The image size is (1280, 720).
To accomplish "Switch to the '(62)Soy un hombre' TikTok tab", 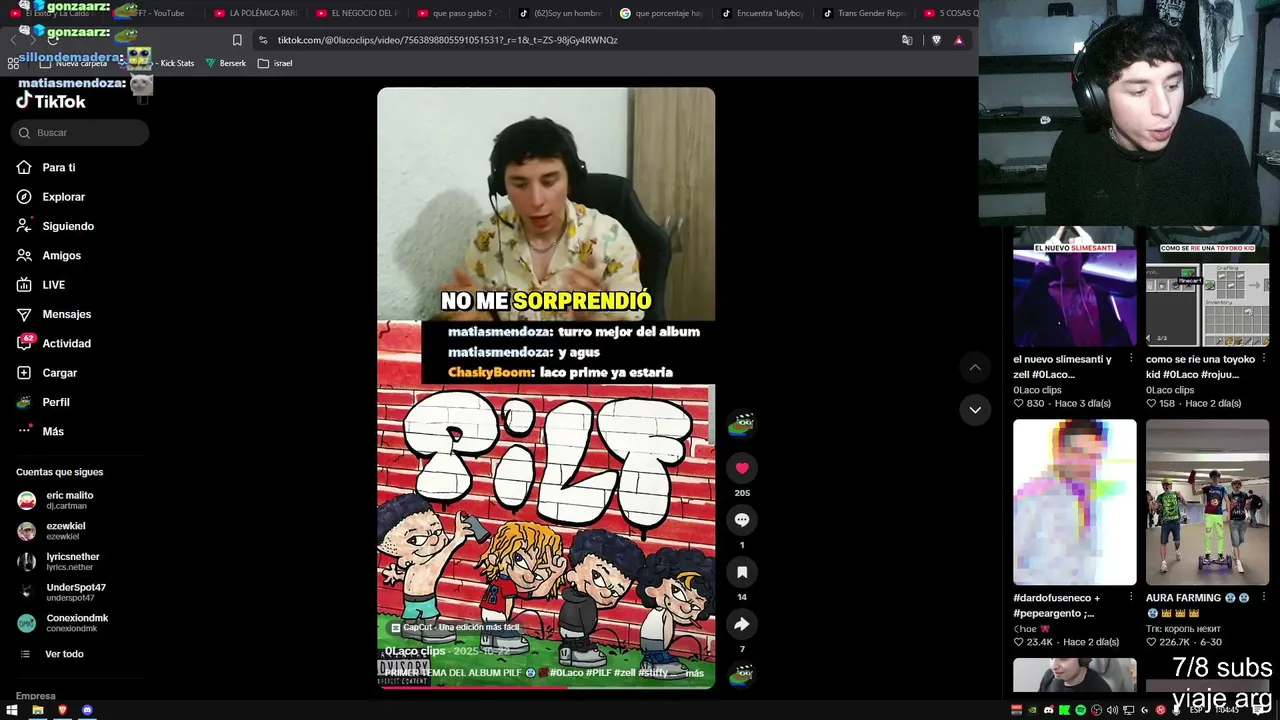I will coord(561,13).
